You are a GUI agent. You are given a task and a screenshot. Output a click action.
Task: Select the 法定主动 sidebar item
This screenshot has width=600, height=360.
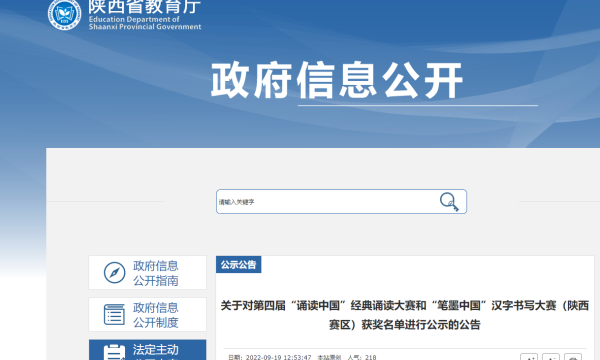147,350
